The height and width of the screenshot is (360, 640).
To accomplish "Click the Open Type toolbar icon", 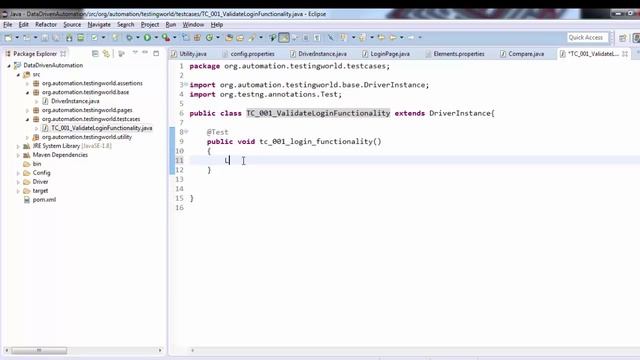I will click(x=229, y=38).
